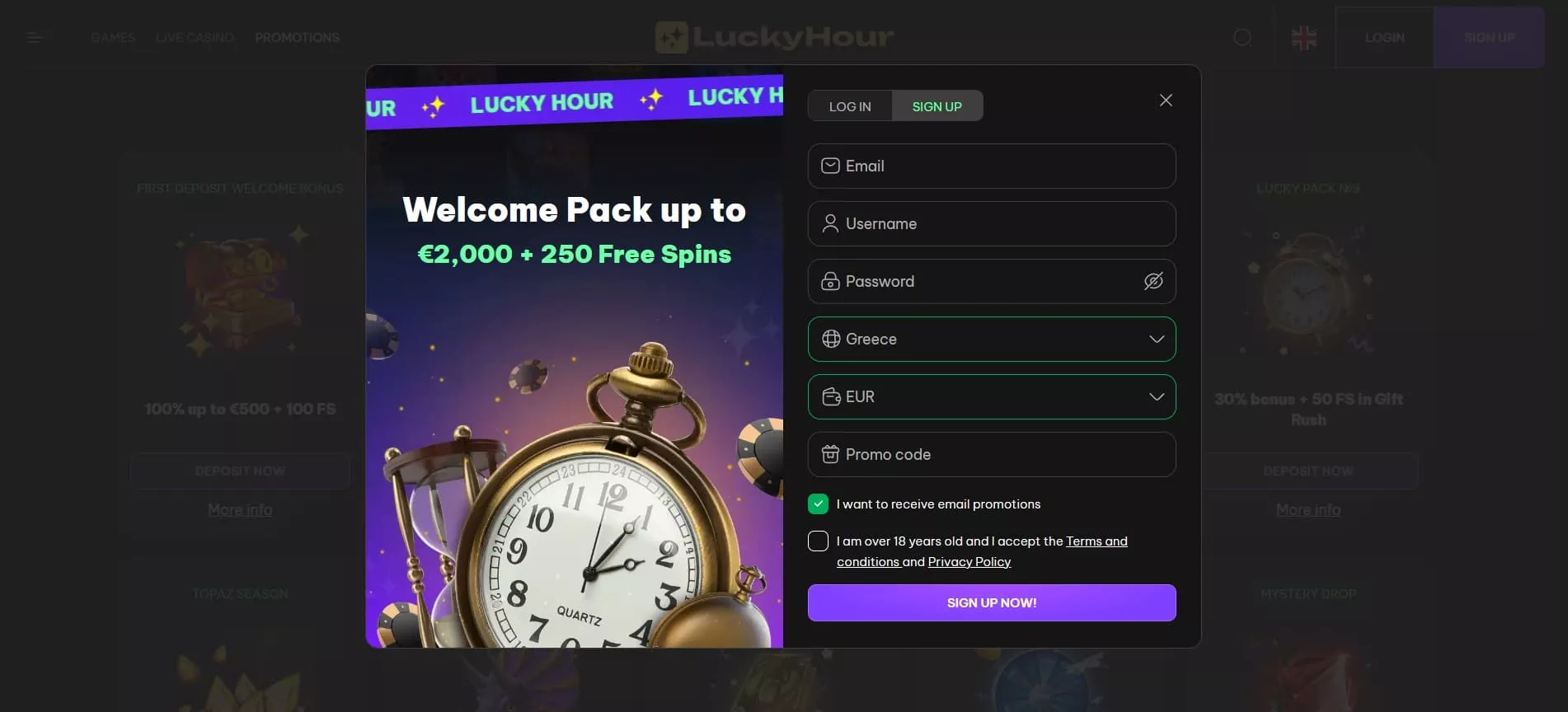Open the search magnifier in header
The image size is (1568, 712).
tap(1242, 37)
